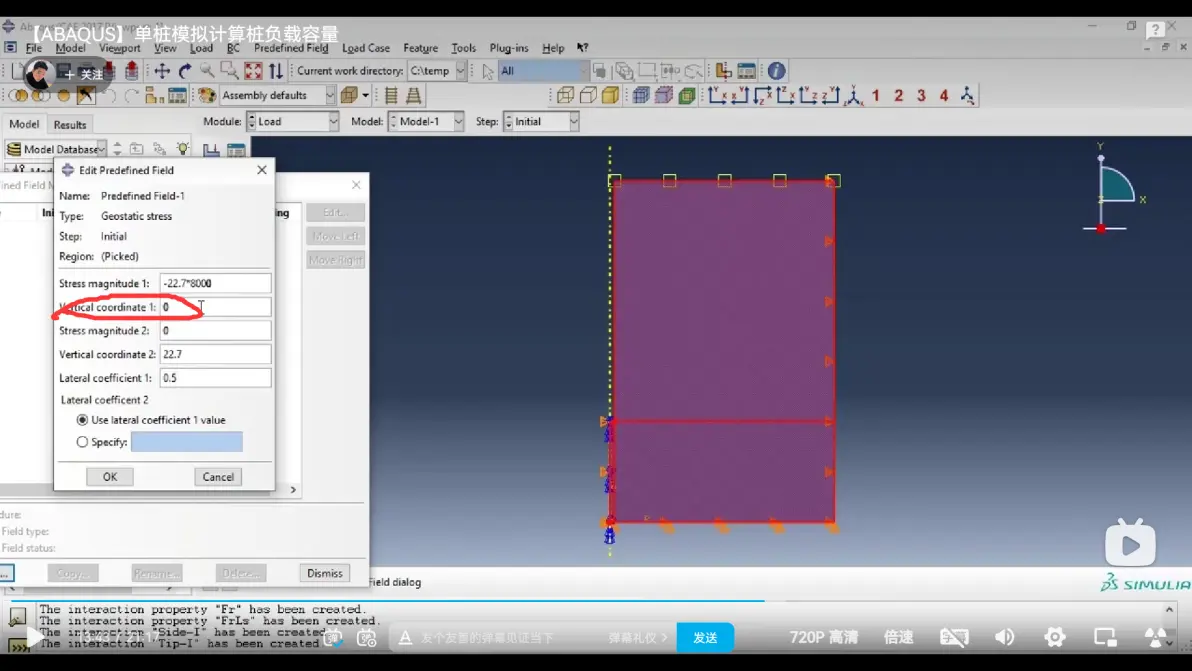Open the playback speed menu

pyautogui.click(x=898, y=637)
